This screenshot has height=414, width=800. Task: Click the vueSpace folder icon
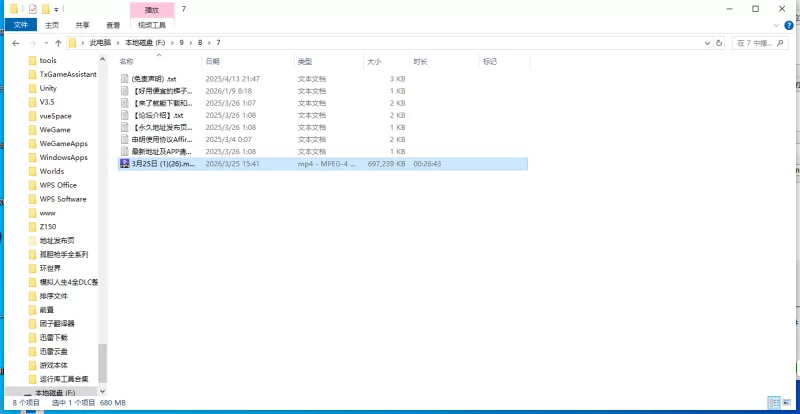33,116
